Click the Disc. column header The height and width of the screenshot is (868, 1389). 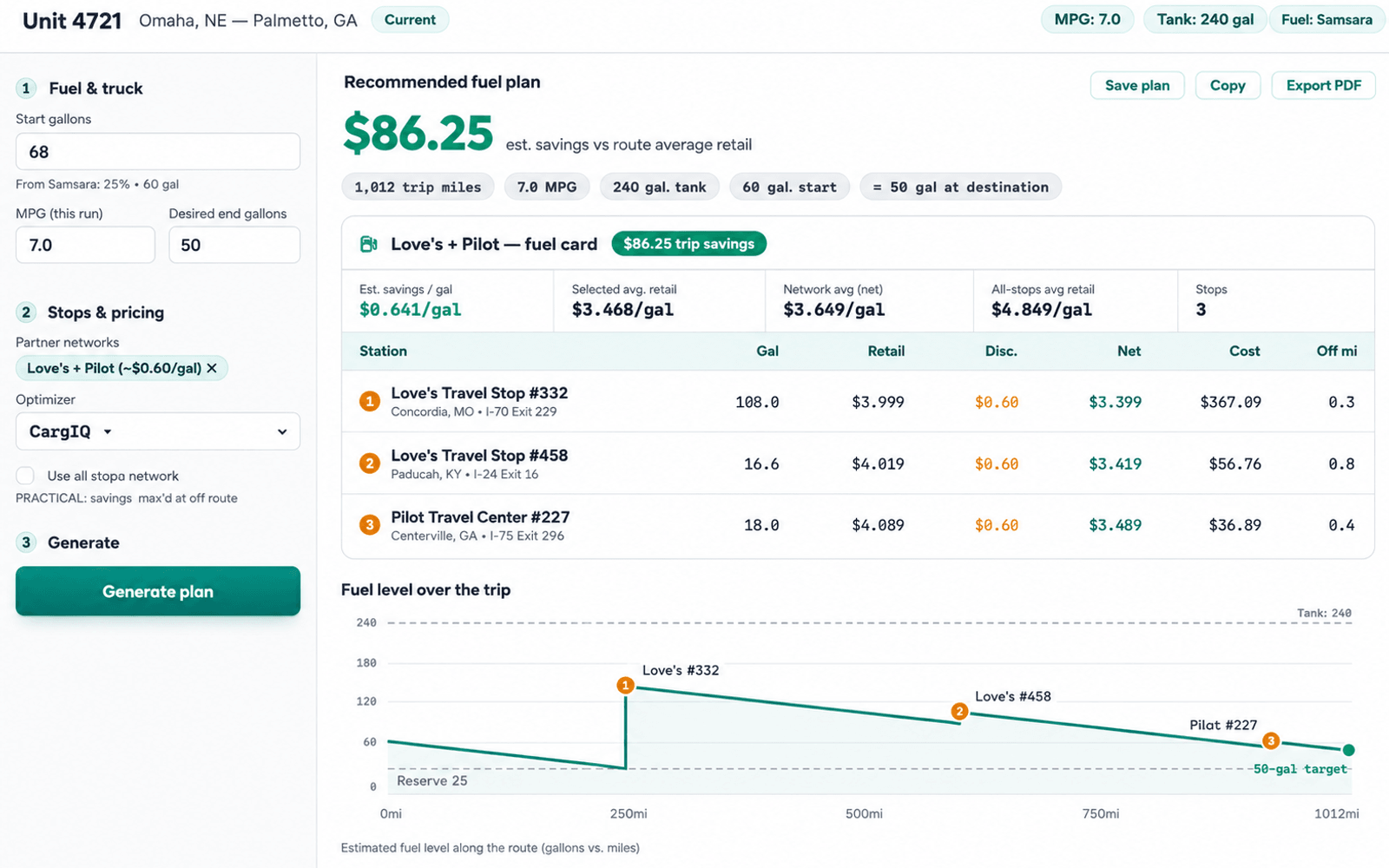pyautogui.click(x=1001, y=351)
